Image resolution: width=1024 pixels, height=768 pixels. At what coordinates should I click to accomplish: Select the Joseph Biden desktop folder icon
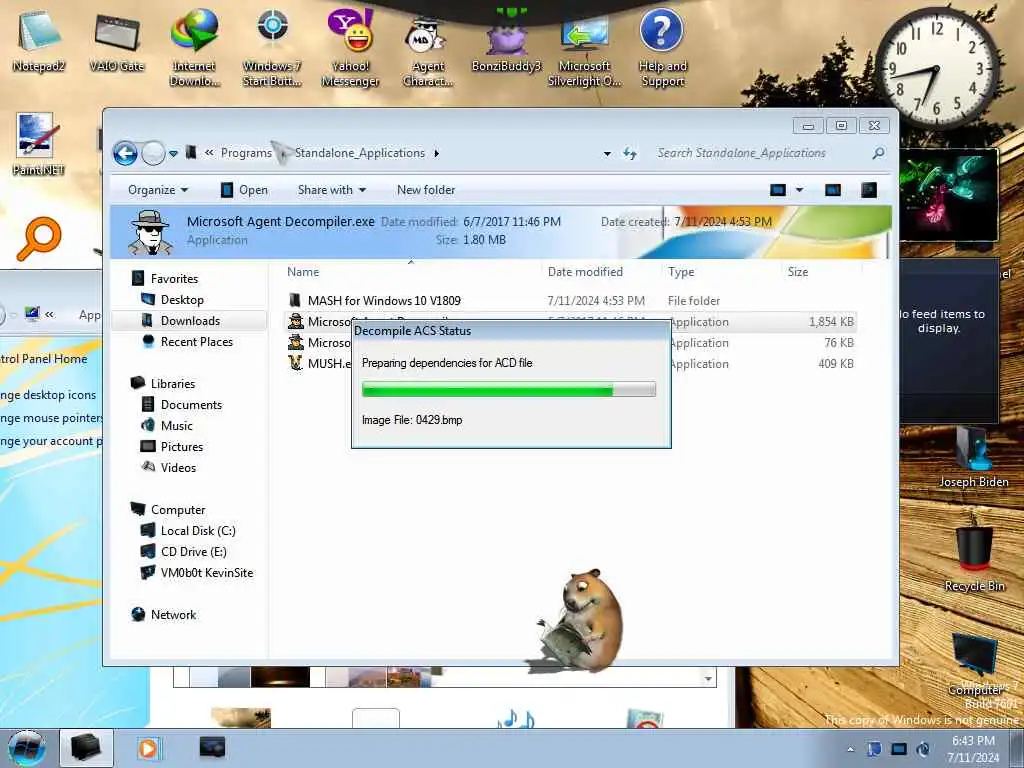[974, 457]
